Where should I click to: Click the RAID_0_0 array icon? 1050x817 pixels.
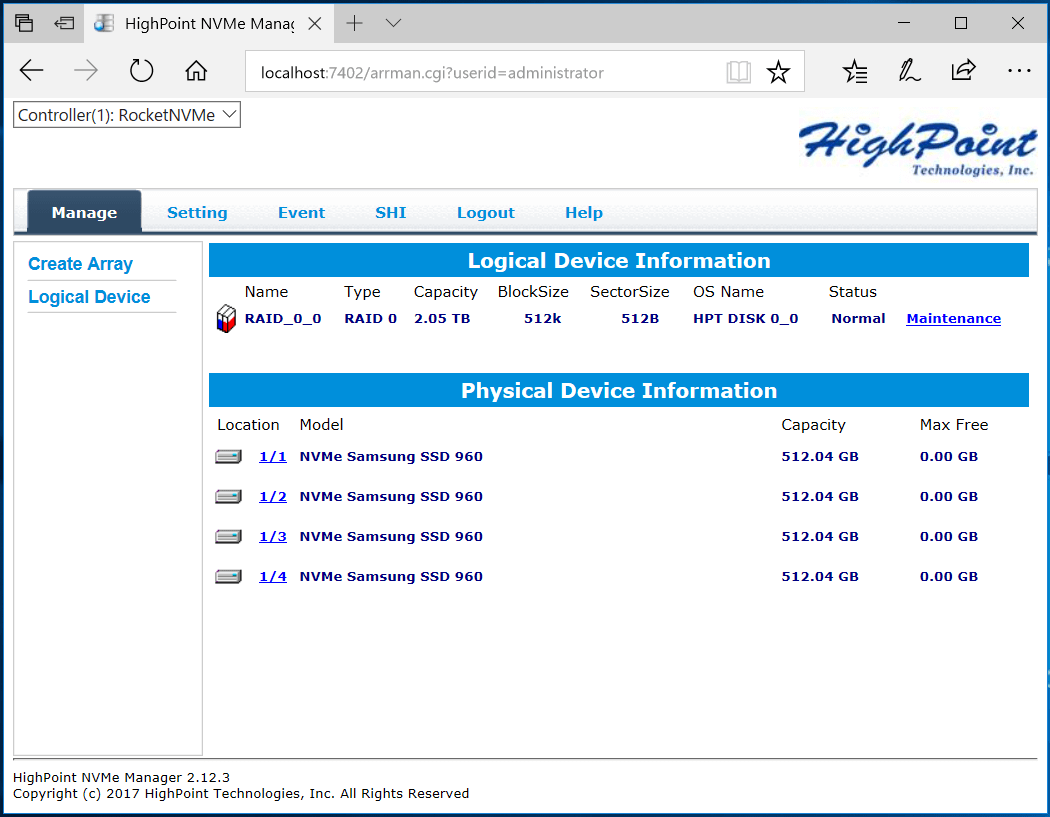(x=226, y=319)
